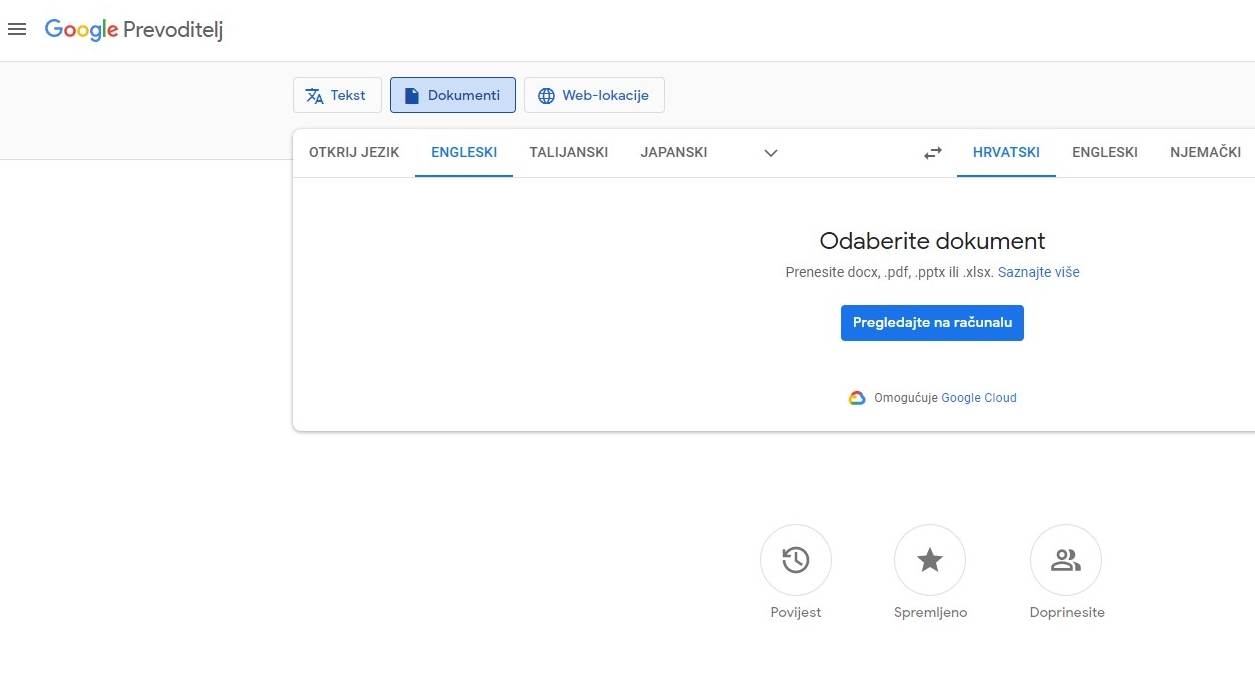Screen dimensions: 1255x674
Task: Choose Otkrij jezik source tab
Action: pos(354,153)
